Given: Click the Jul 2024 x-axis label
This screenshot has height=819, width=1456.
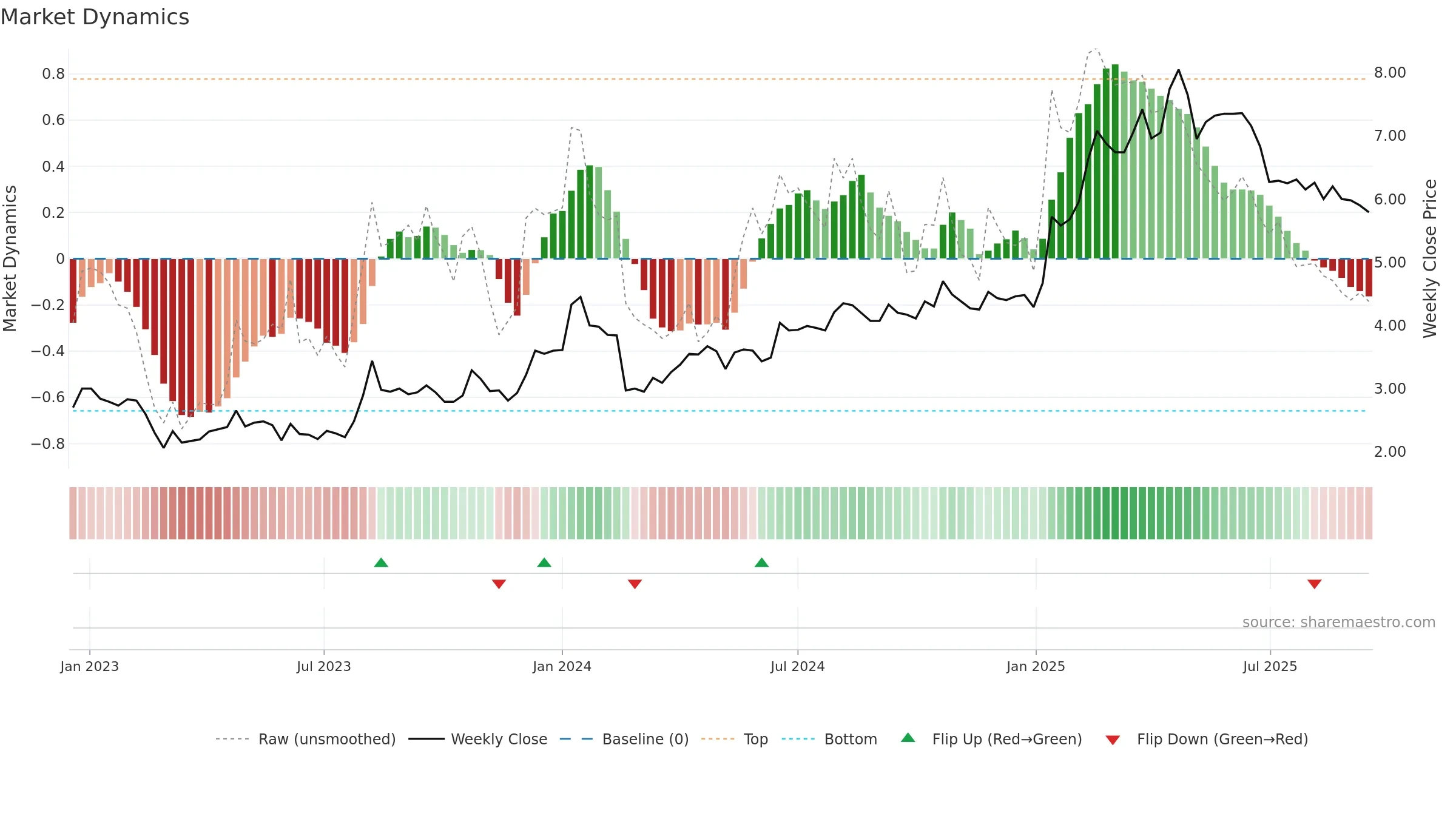Looking at the screenshot, I should (797, 666).
